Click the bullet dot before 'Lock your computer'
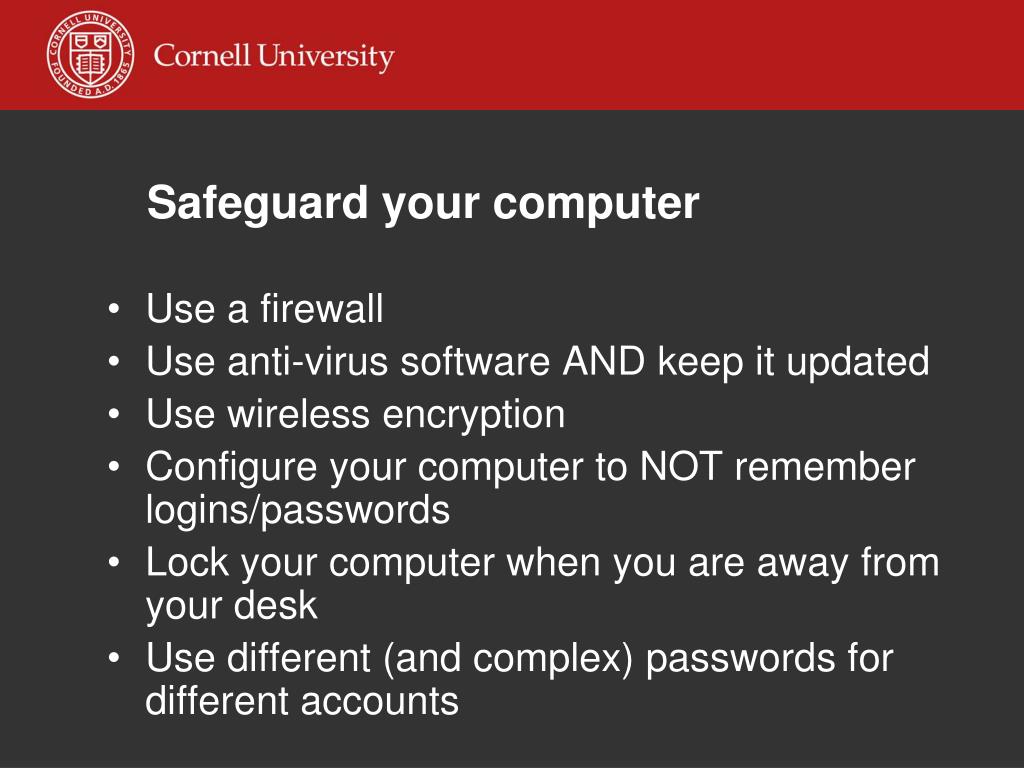 tap(114, 562)
